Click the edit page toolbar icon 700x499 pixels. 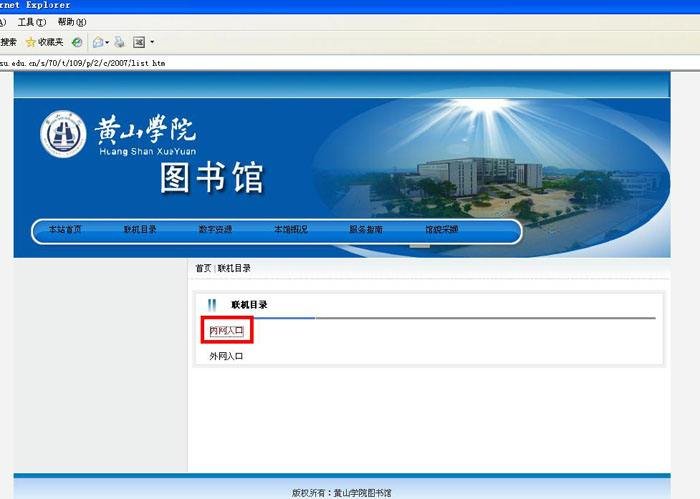(139, 42)
